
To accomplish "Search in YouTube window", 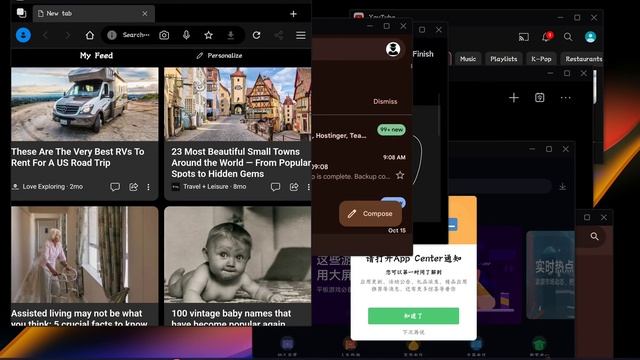I will (568, 37).
